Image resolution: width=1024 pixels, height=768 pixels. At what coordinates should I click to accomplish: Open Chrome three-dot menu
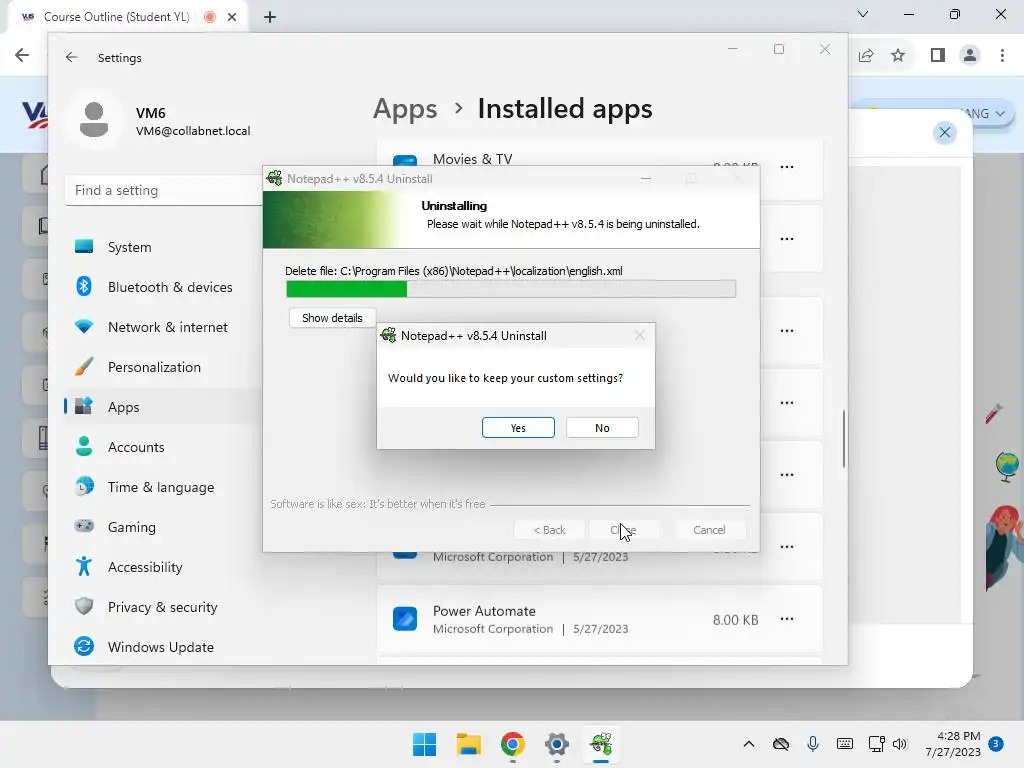point(1002,56)
